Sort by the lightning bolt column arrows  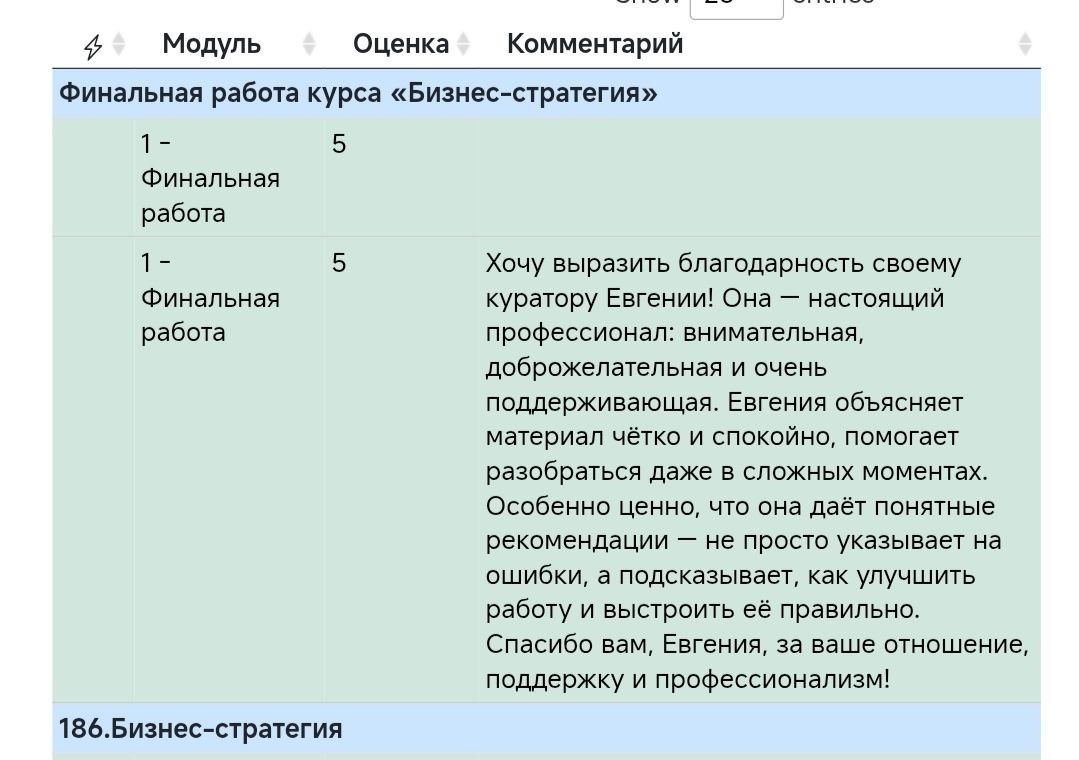(x=119, y=44)
